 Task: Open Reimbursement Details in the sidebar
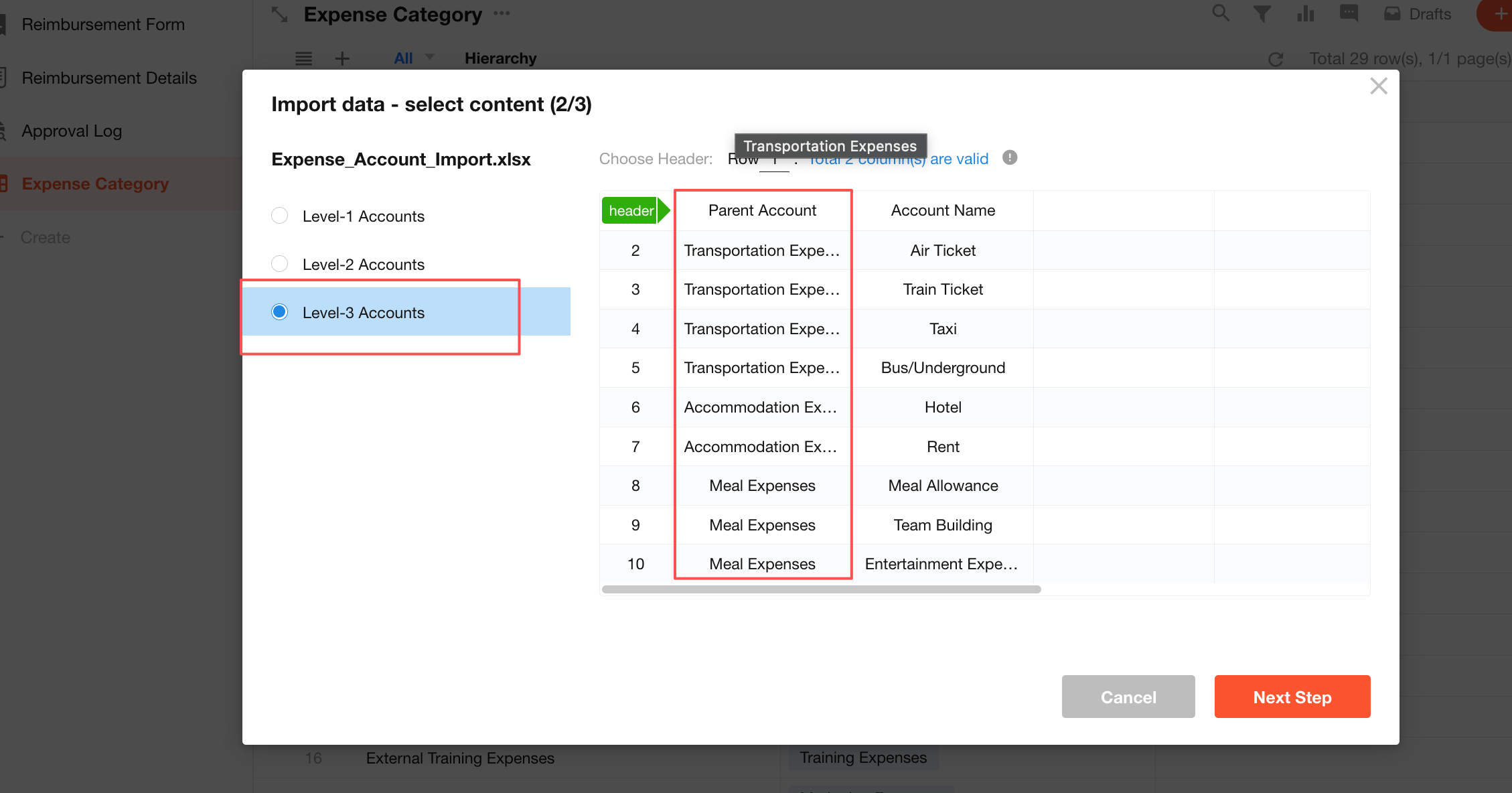[x=109, y=78]
